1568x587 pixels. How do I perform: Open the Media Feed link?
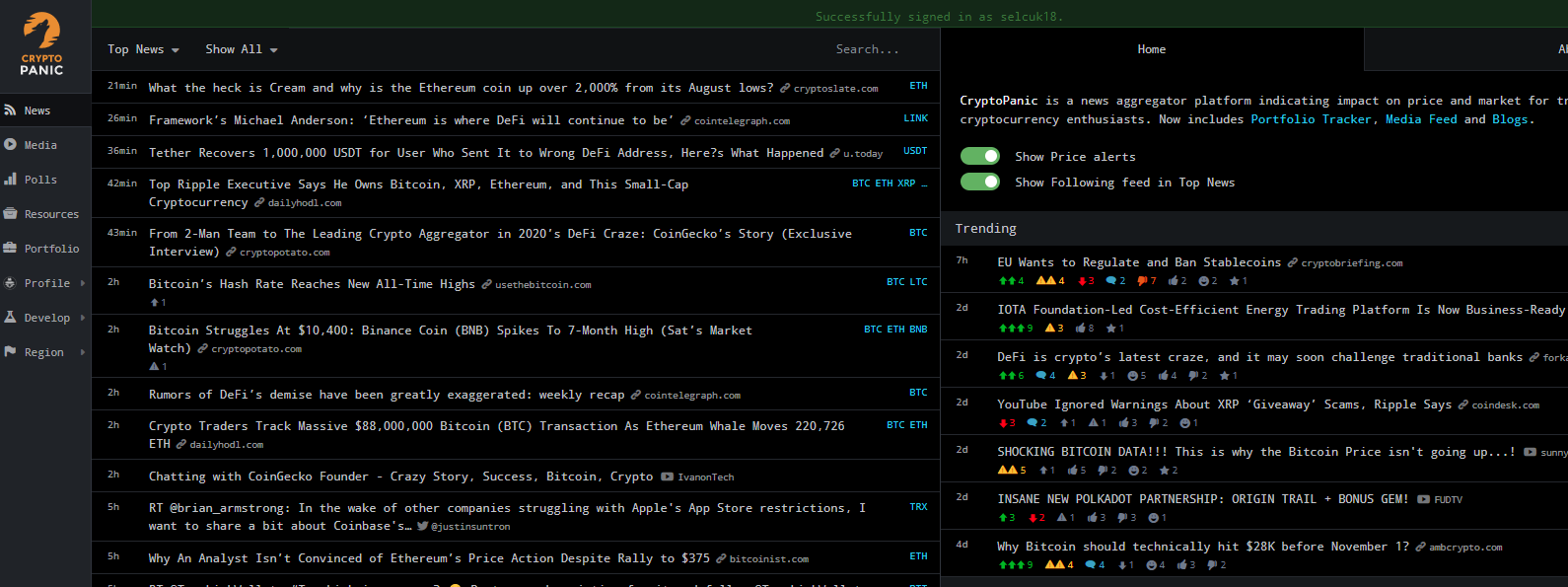[1421, 119]
